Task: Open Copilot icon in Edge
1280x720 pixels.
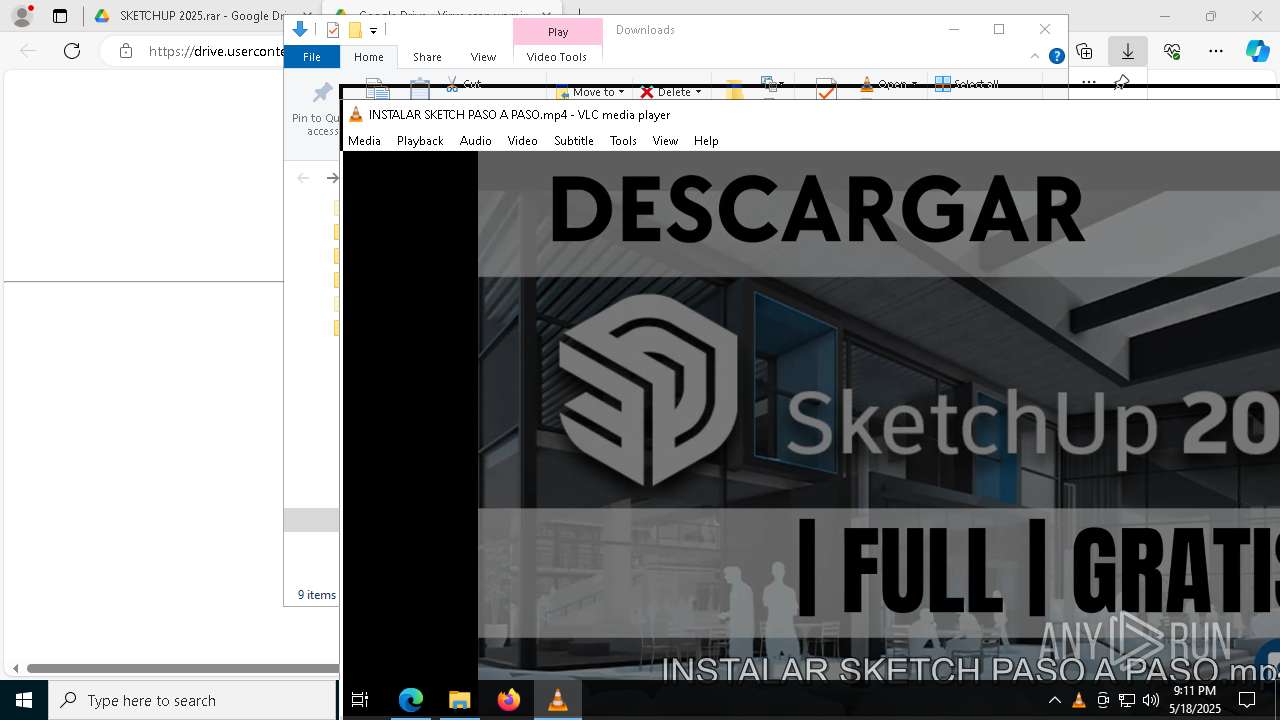Action: (x=1257, y=51)
